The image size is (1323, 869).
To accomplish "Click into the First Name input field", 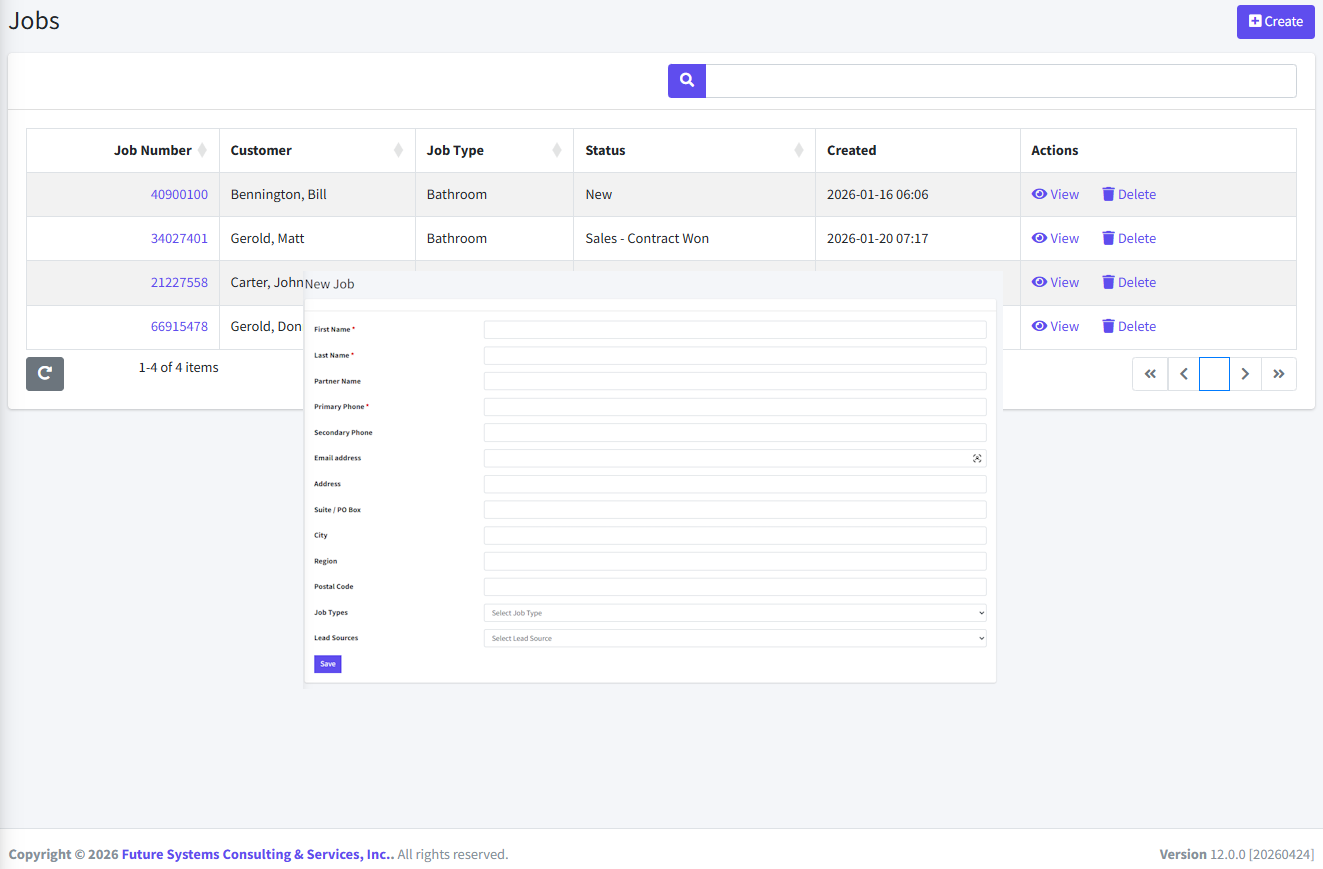I will (735, 330).
